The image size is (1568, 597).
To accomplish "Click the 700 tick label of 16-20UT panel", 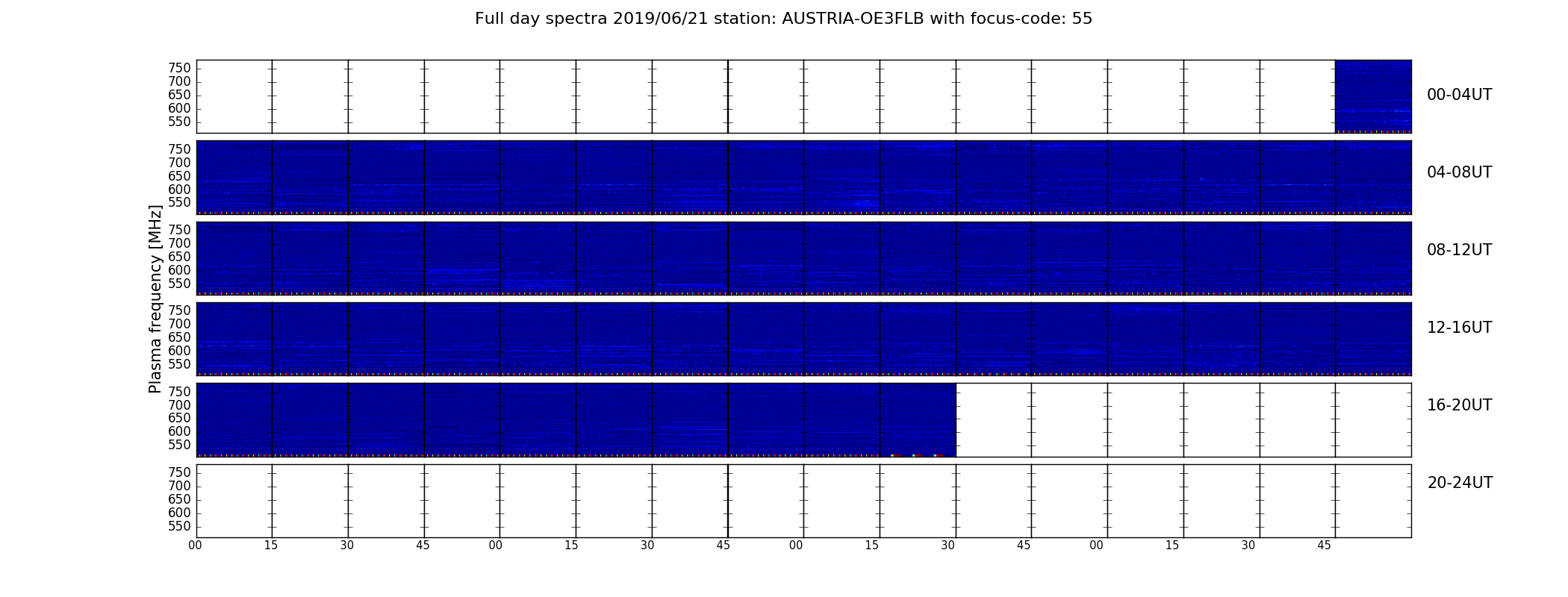I will point(179,405).
